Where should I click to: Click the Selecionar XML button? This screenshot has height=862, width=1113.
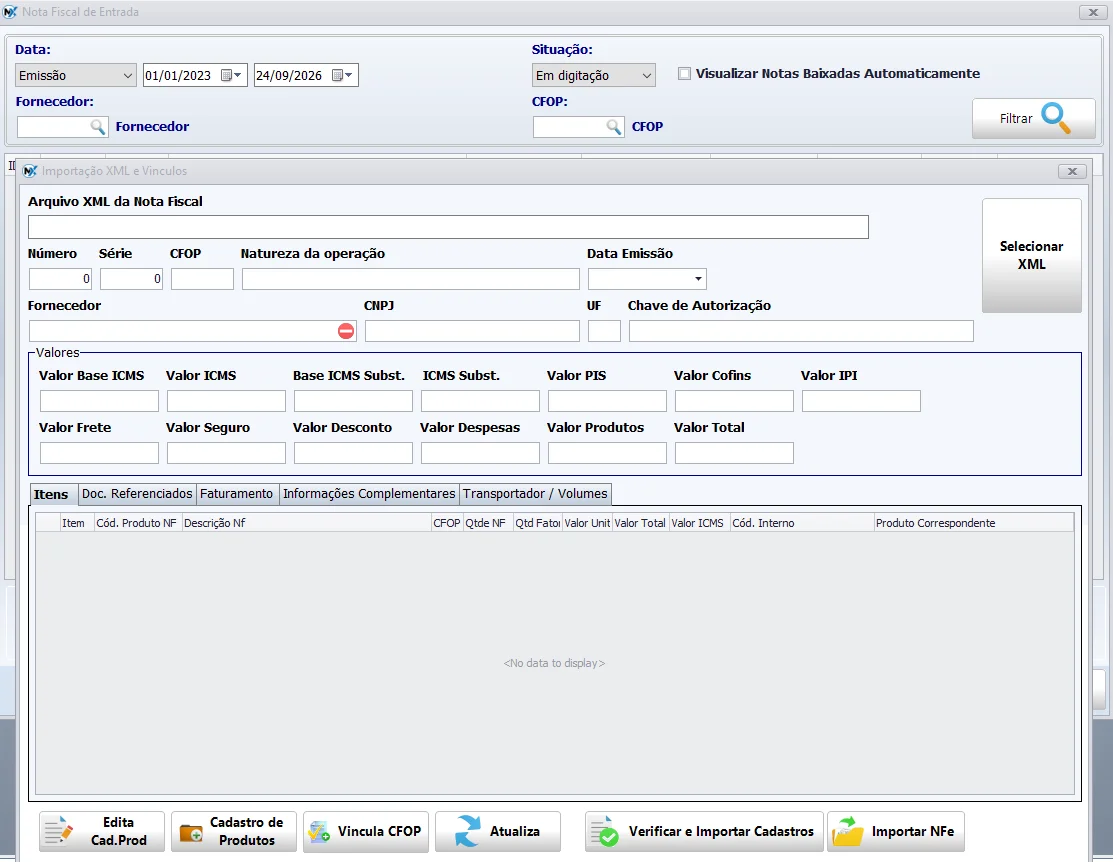(1031, 256)
